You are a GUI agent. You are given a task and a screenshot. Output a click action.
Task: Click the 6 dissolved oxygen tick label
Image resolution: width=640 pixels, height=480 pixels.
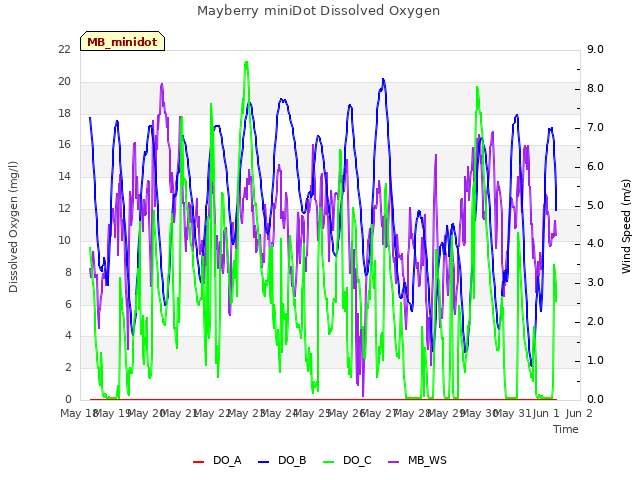68,304
